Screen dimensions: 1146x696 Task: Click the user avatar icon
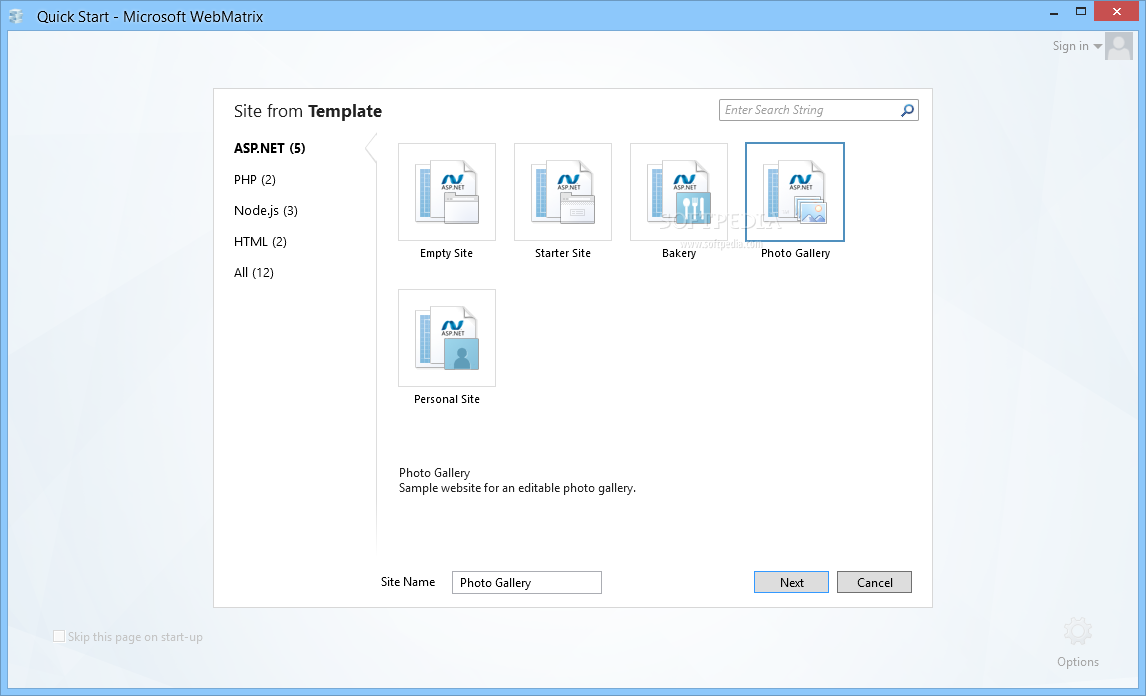[1118, 46]
